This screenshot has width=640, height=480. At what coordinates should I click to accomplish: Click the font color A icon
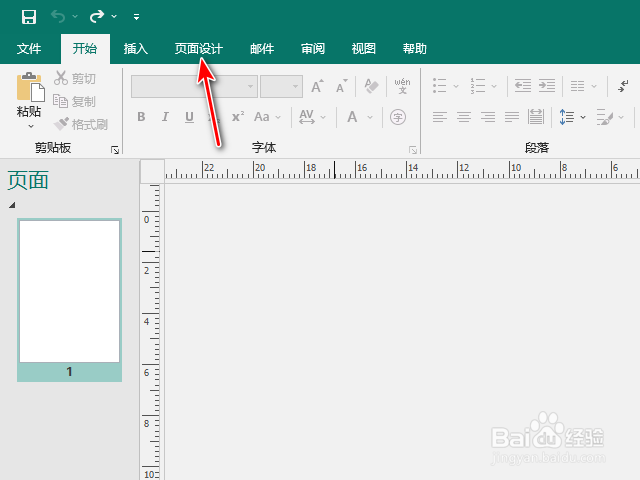tap(352, 117)
